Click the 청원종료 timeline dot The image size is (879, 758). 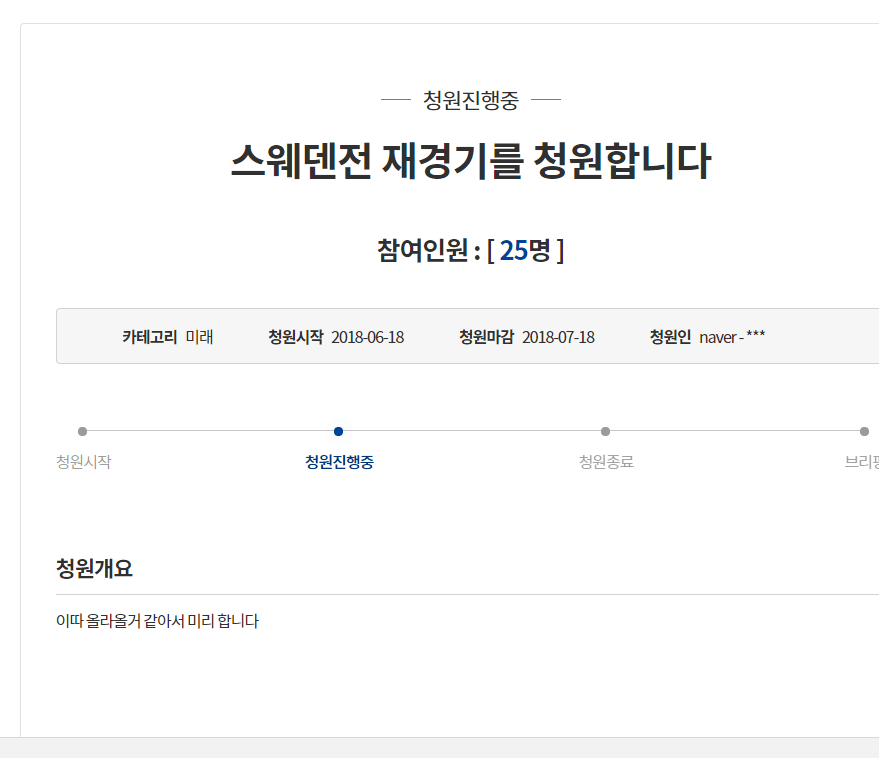605,431
